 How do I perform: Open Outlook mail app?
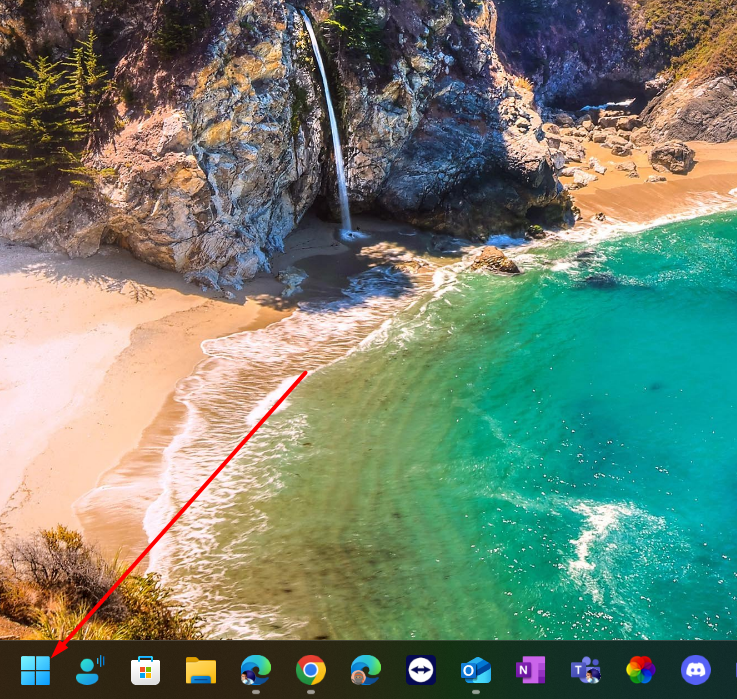pyautogui.click(x=476, y=670)
